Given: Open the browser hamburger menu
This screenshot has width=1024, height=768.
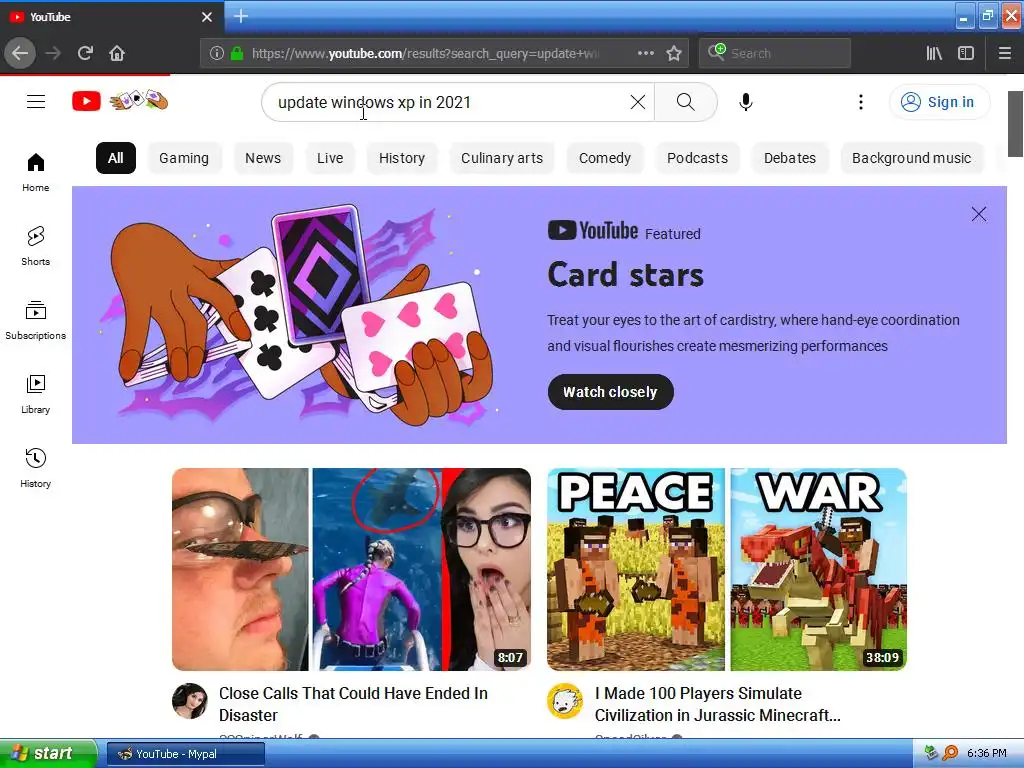Looking at the screenshot, I should pyautogui.click(x=1004, y=53).
